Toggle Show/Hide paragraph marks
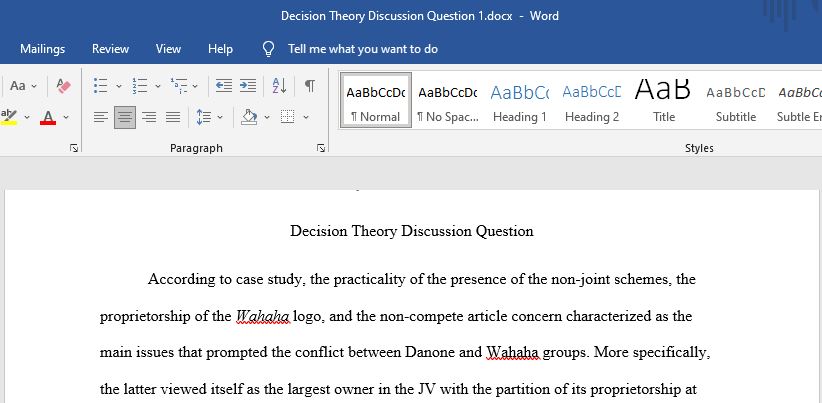This screenshot has width=822, height=403. click(310, 85)
